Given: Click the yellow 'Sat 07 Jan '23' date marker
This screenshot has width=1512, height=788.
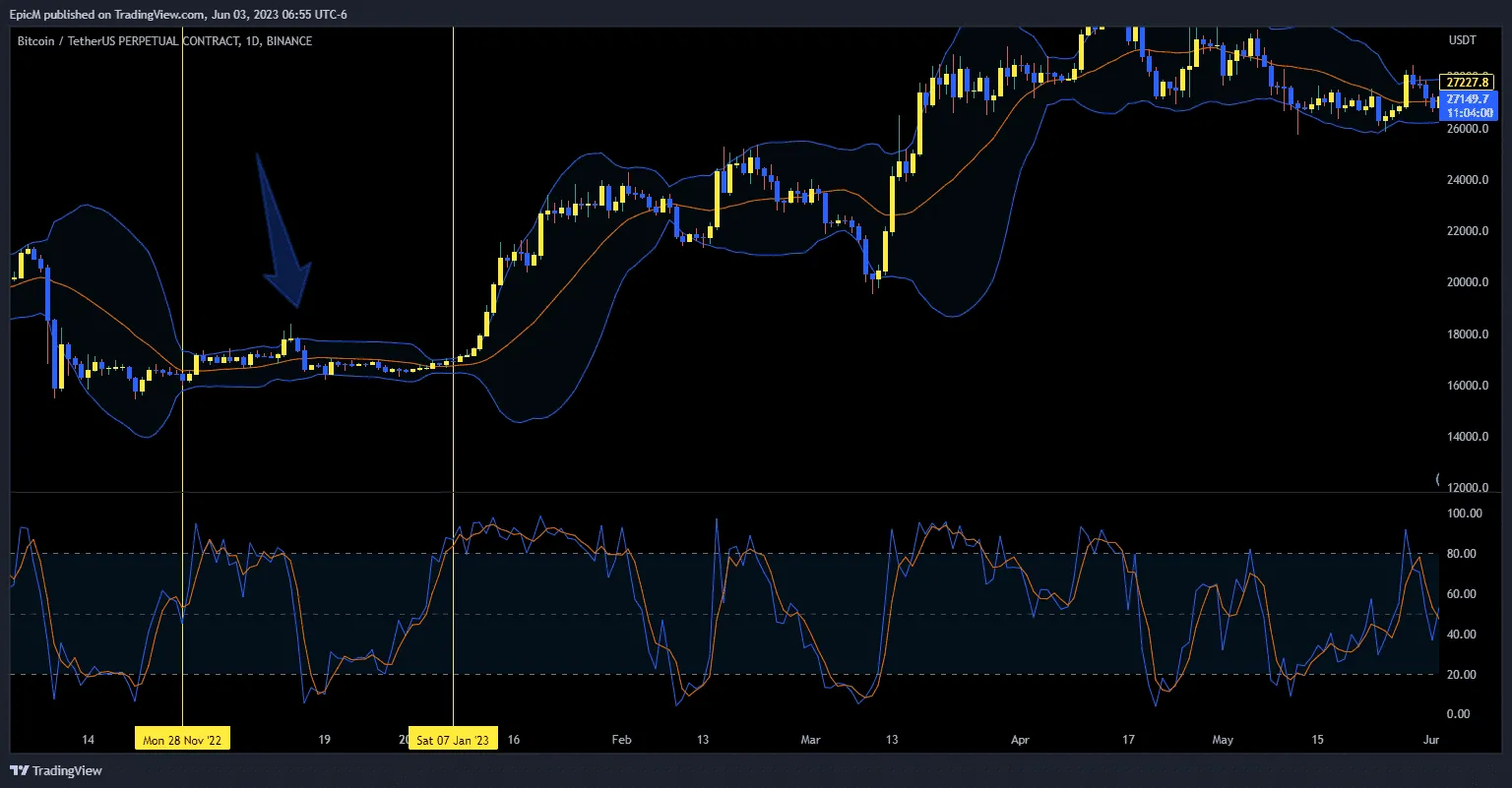Looking at the screenshot, I should pyautogui.click(x=453, y=738).
